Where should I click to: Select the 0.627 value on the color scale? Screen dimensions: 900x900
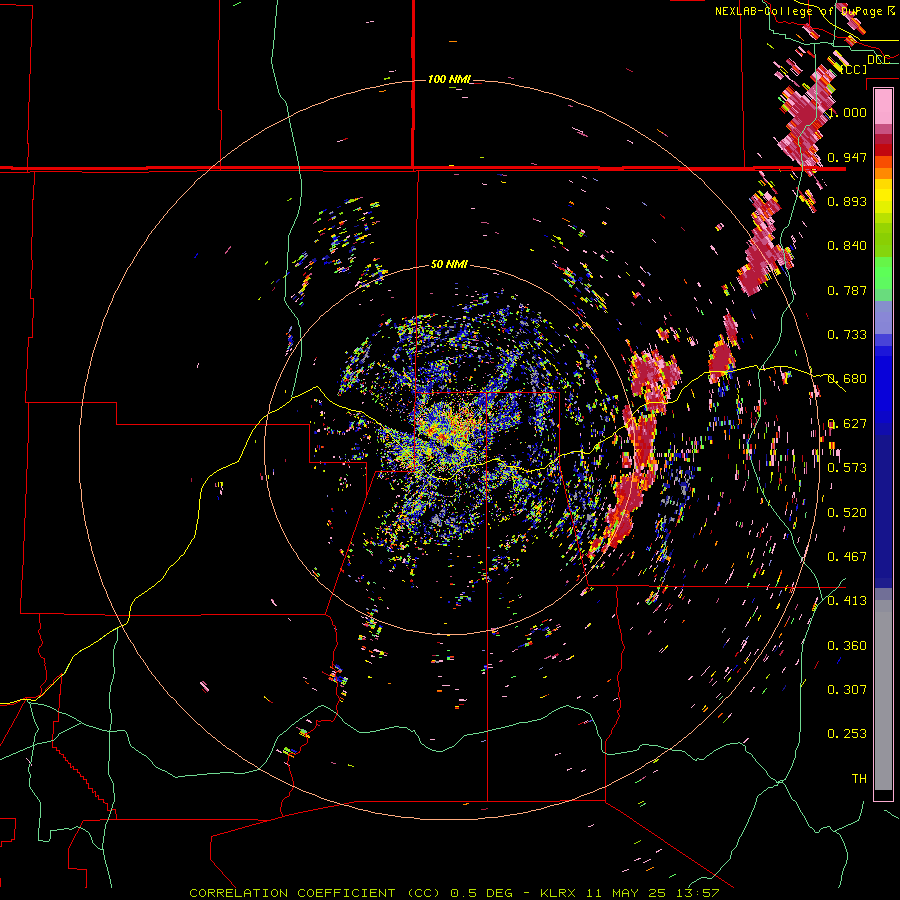[847, 424]
